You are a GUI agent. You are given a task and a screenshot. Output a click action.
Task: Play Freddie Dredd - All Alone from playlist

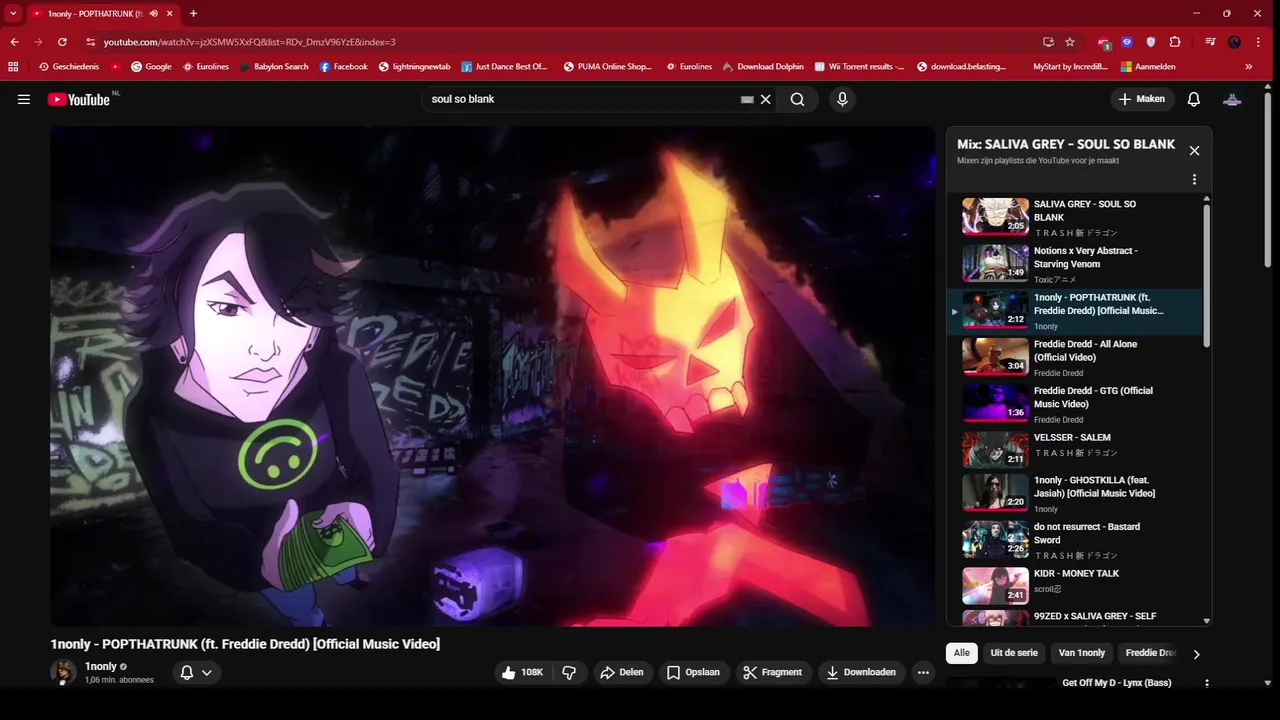coord(1074,357)
